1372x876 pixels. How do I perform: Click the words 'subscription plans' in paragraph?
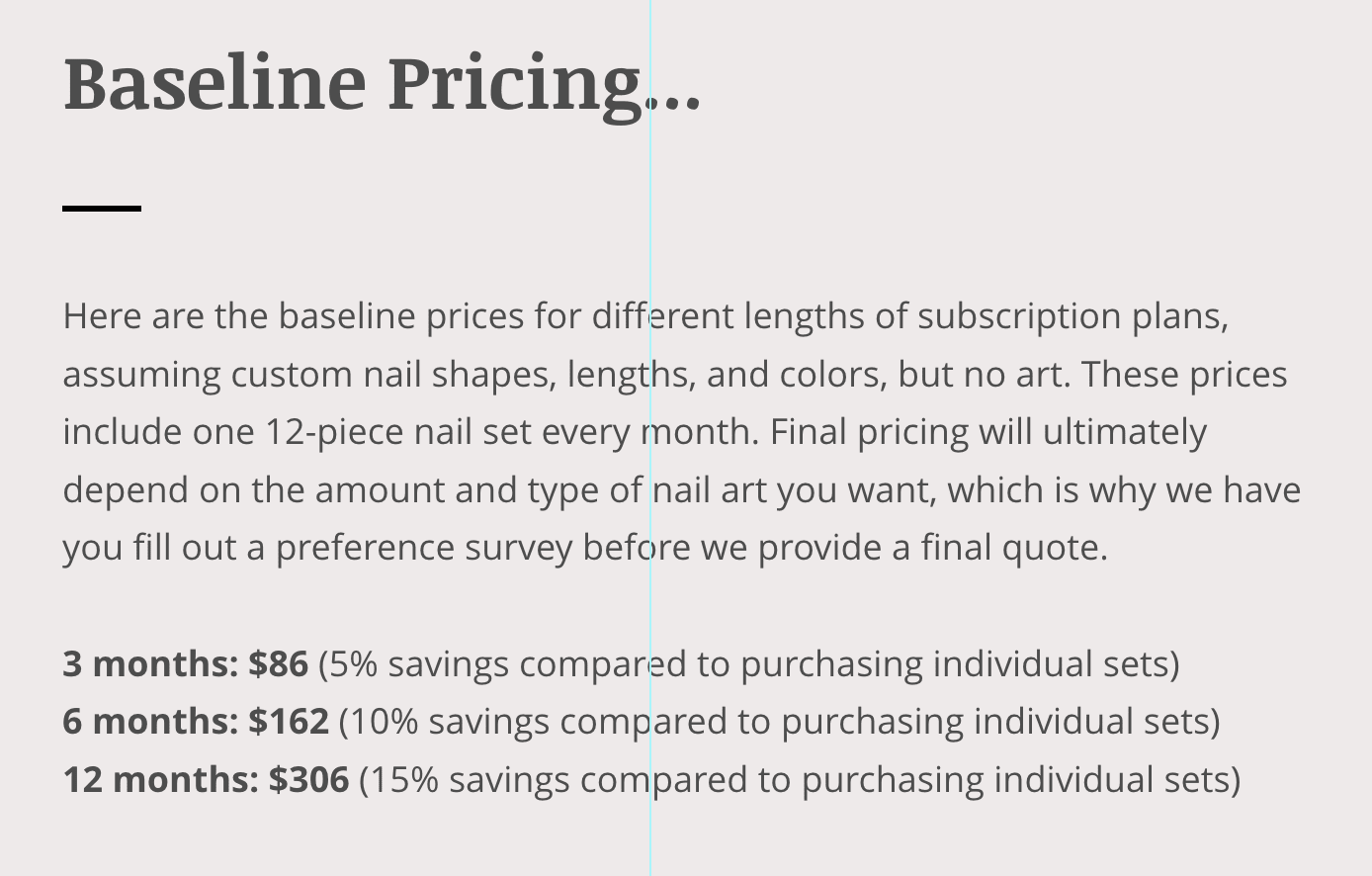coord(1072,317)
